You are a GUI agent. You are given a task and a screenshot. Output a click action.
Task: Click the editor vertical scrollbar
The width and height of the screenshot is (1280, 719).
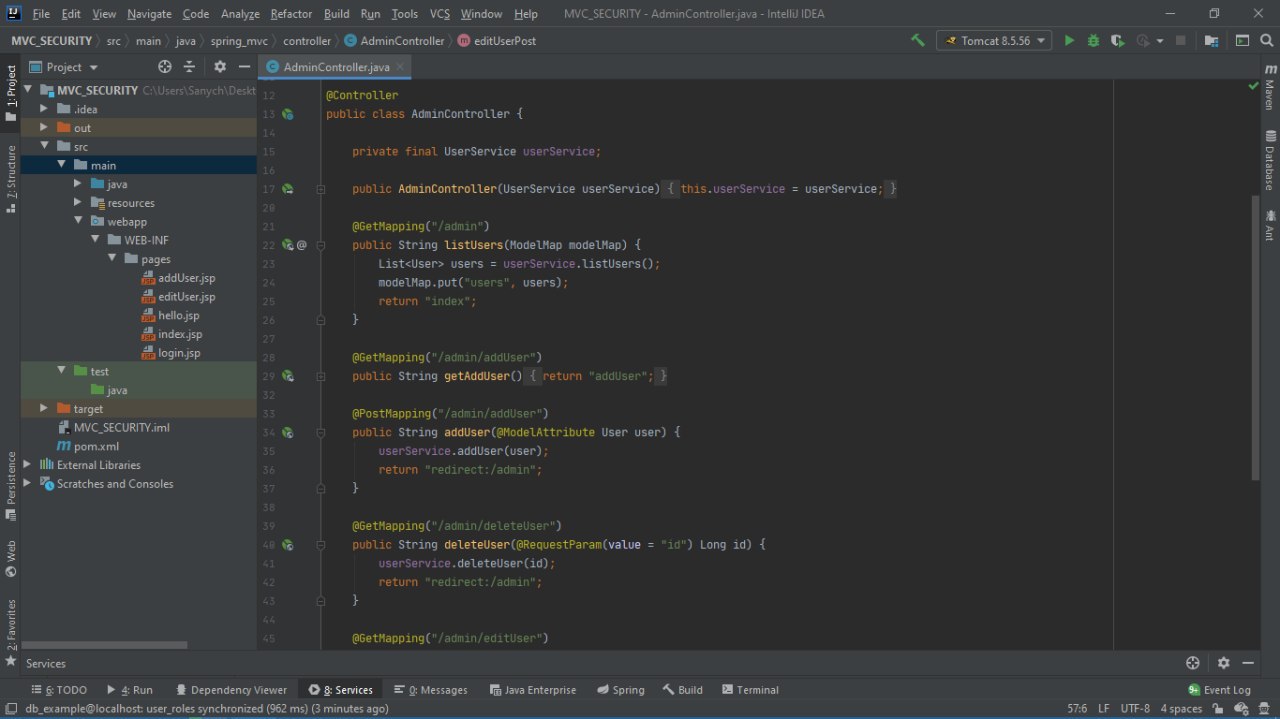tap(1255, 338)
